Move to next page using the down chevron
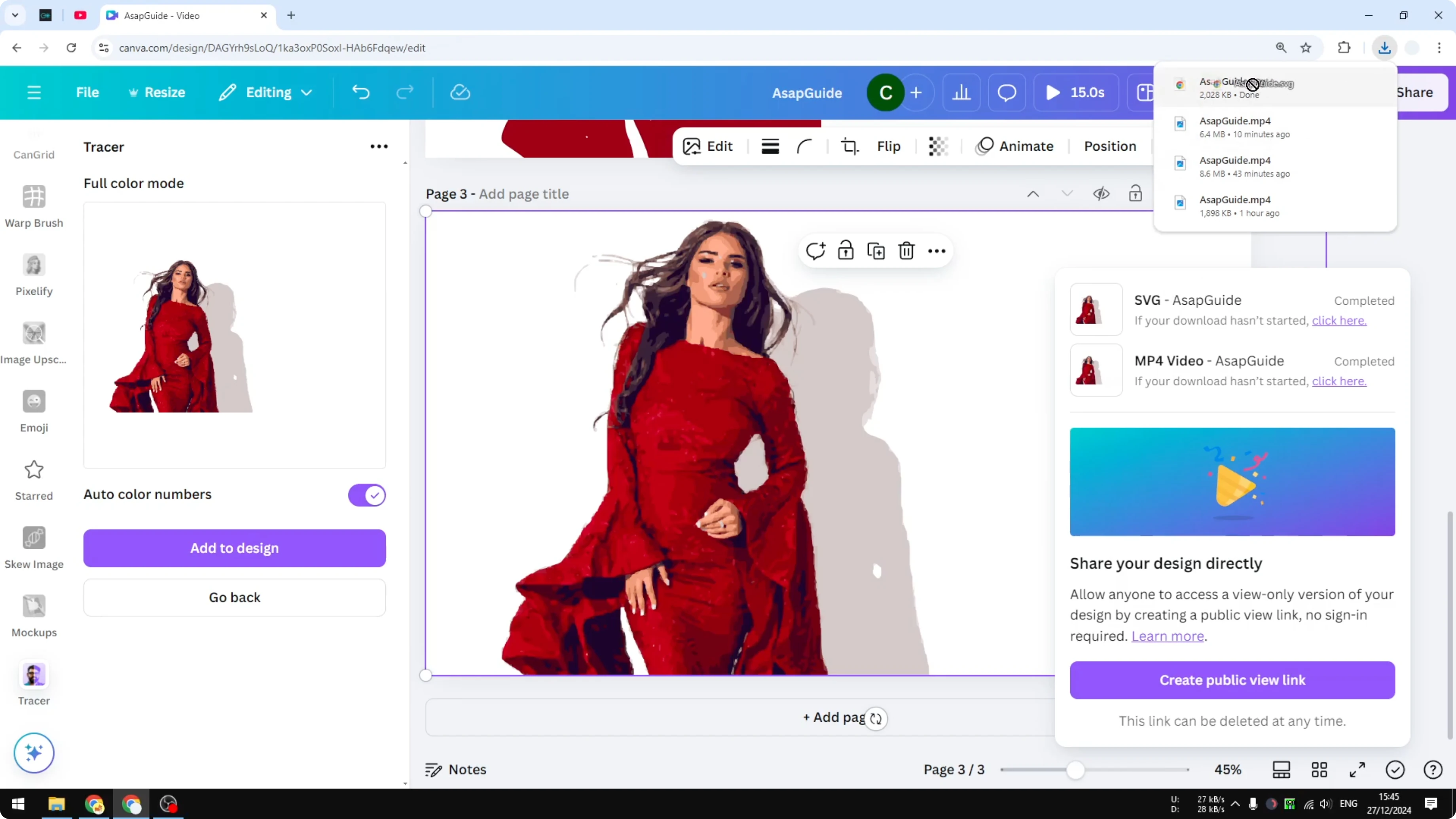The image size is (1456, 819). 1067,193
